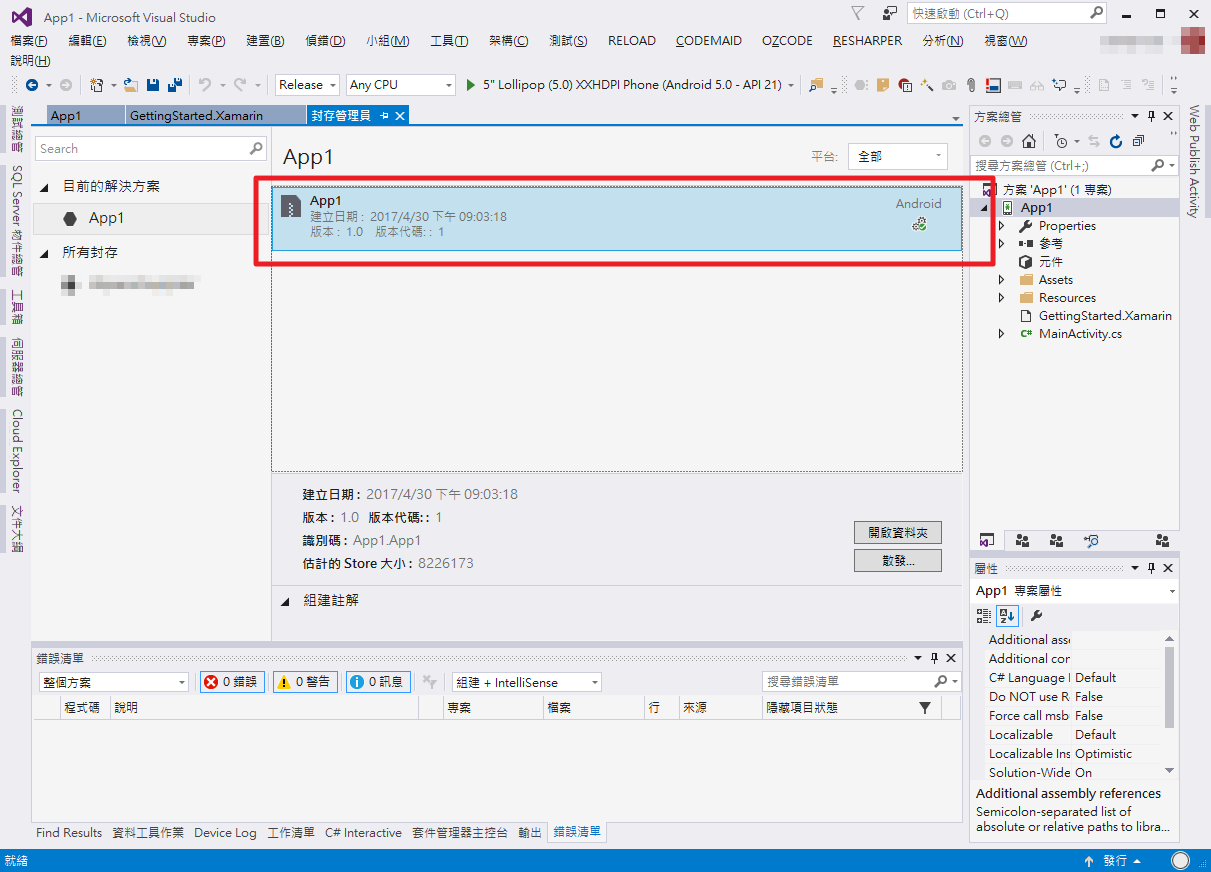The image size is (1211, 872).
Task: Collapse the 目前的解決方案 section
Action: pyautogui.click(x=44, y=187)
